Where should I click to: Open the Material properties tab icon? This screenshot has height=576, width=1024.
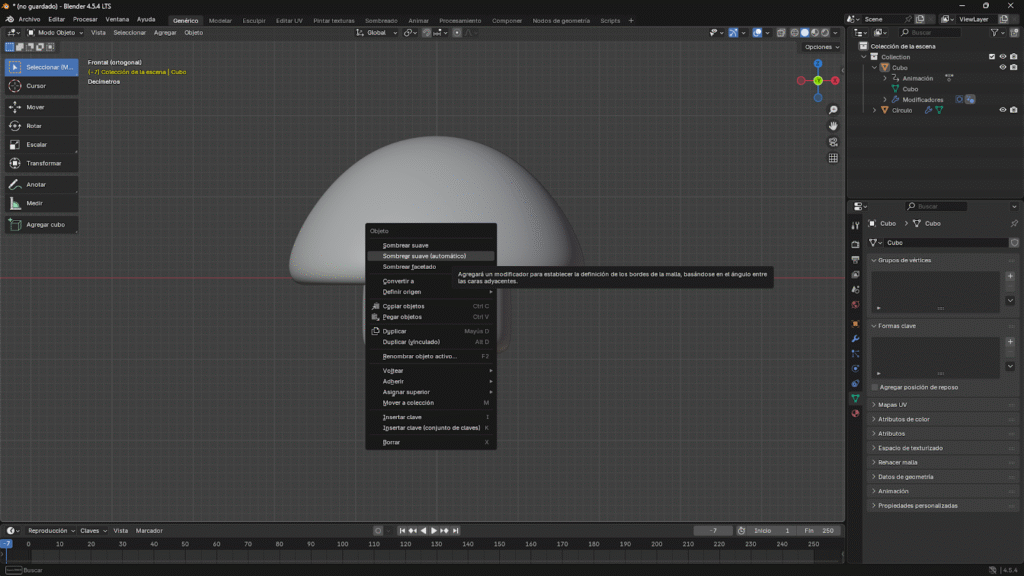tap(855, 412)
